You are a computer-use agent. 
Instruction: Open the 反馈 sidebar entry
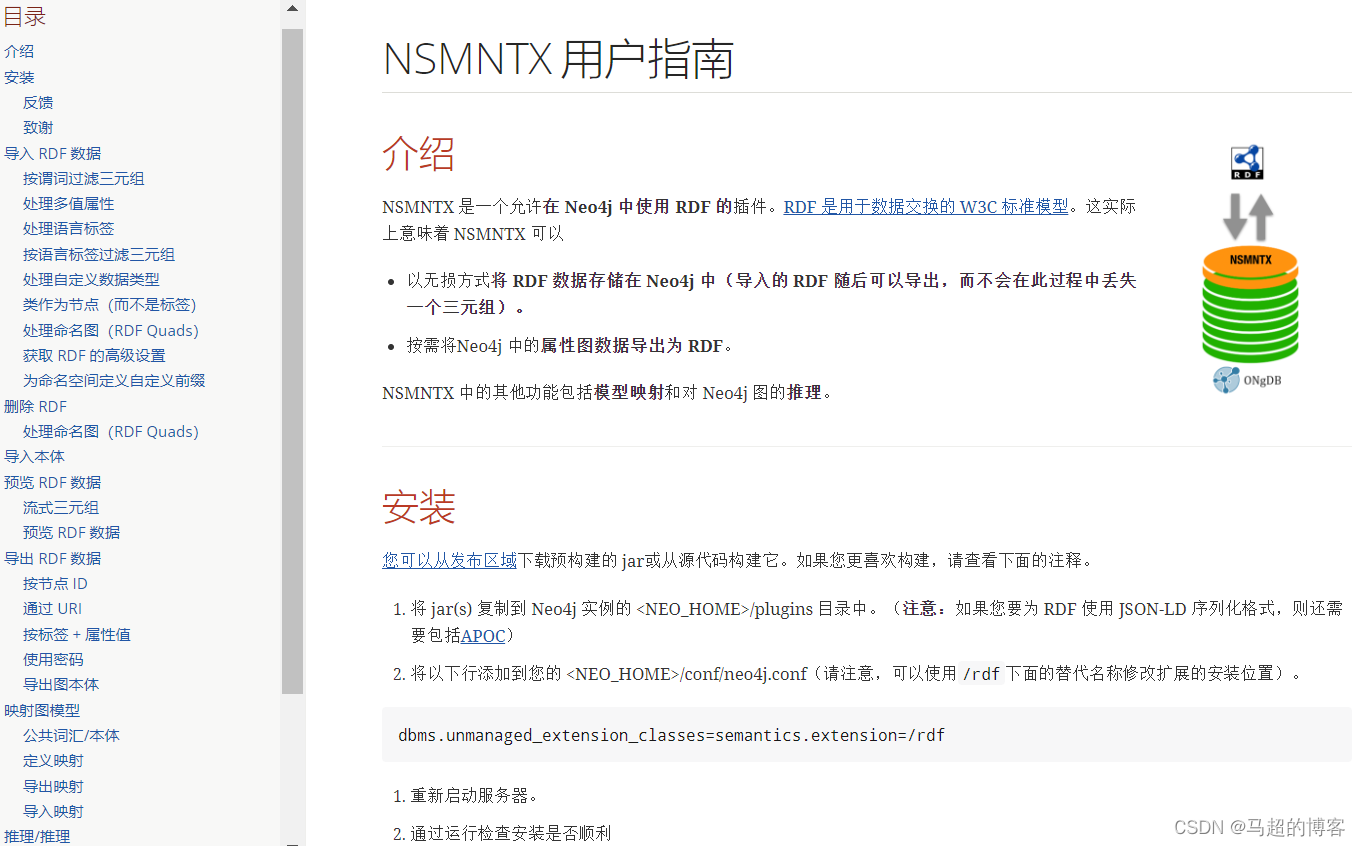(38, 102)
